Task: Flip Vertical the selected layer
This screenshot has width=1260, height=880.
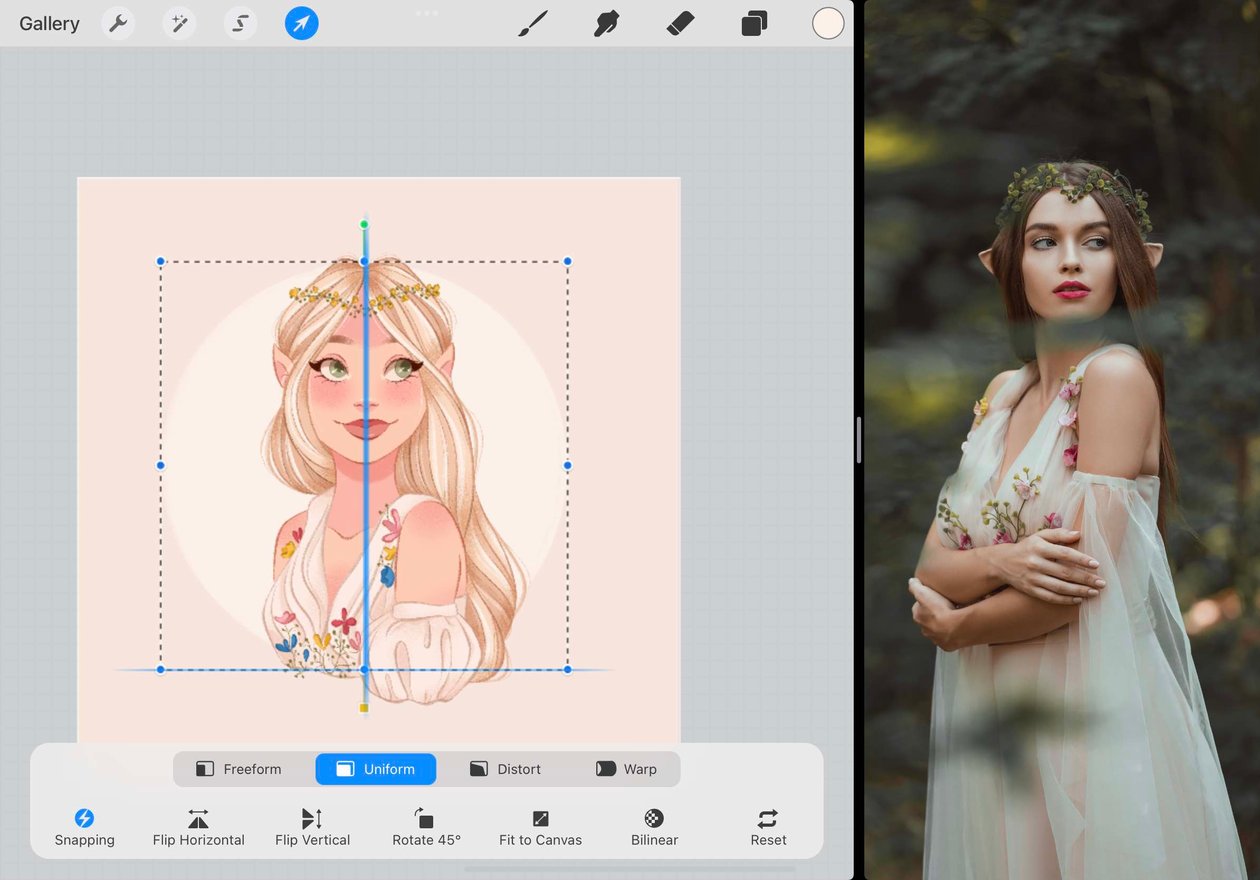Action: pyautogui.click(x=312, y=828)
